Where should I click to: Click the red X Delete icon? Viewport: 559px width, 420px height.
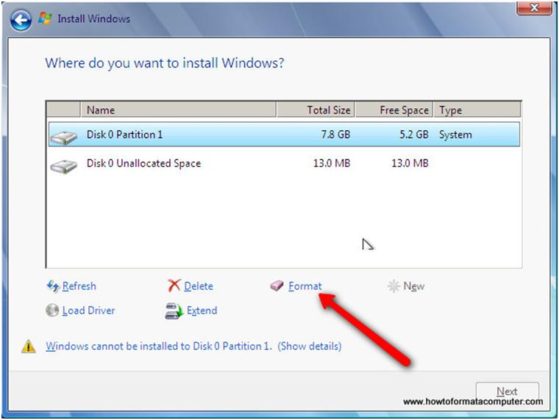(x=174, y=286)
